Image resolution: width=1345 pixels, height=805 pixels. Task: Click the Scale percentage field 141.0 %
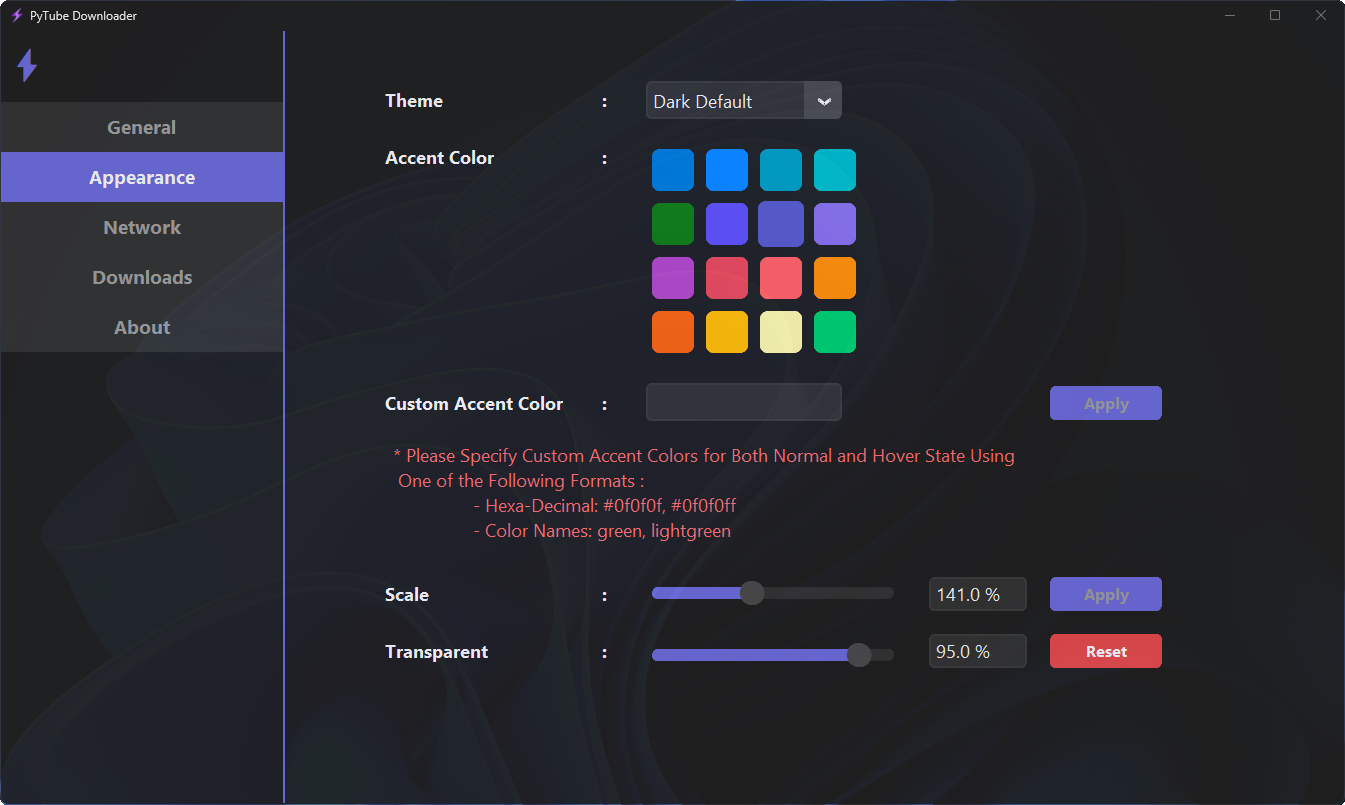(x=978, y=594)
